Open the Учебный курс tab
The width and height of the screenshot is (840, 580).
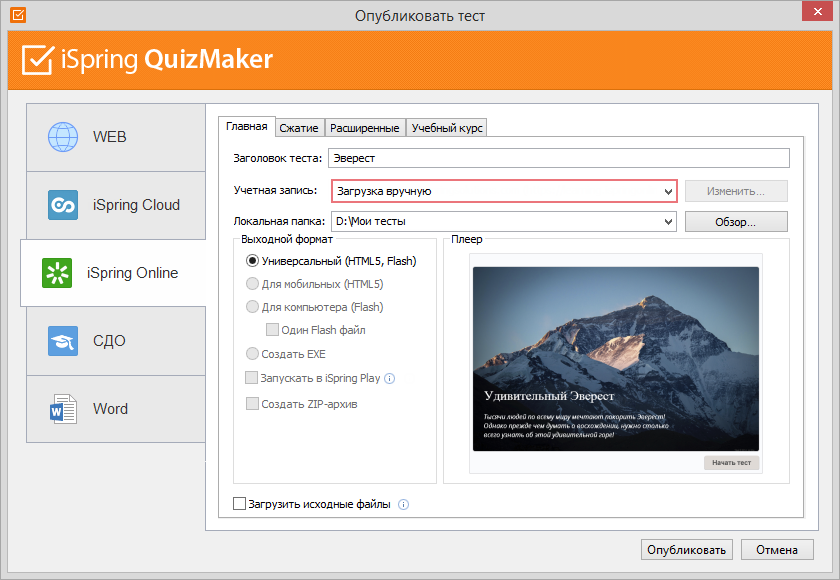point(447,128)
